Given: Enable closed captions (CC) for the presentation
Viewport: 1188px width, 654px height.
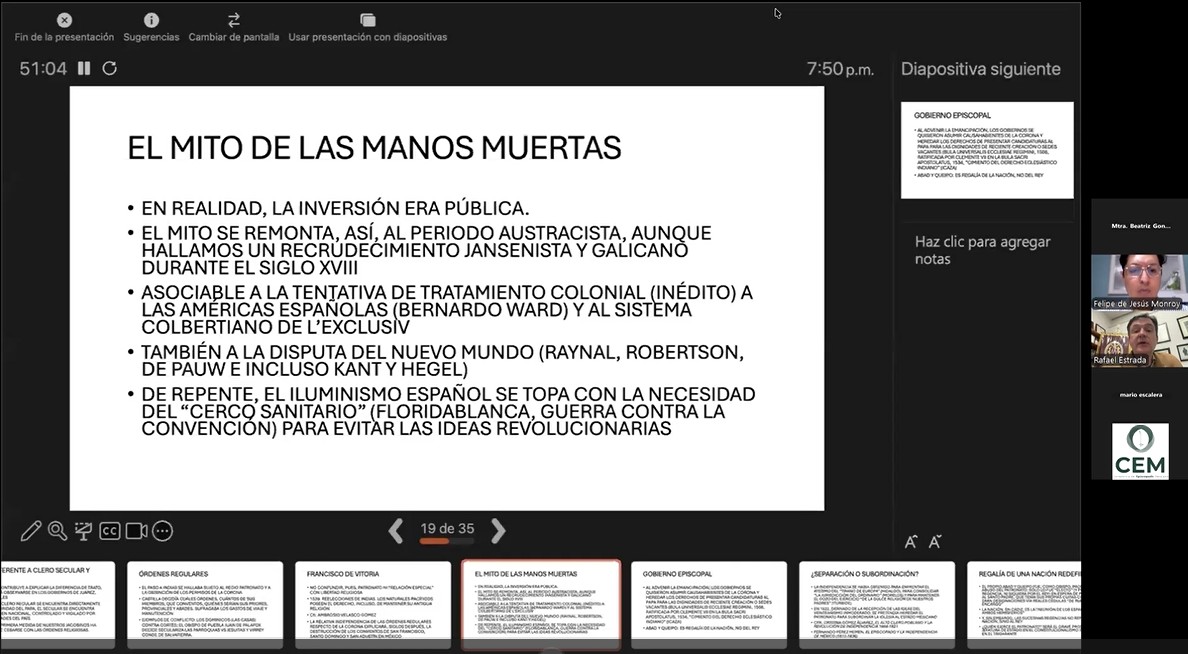Looking at the screenshot, I should (x=110, y=531).
